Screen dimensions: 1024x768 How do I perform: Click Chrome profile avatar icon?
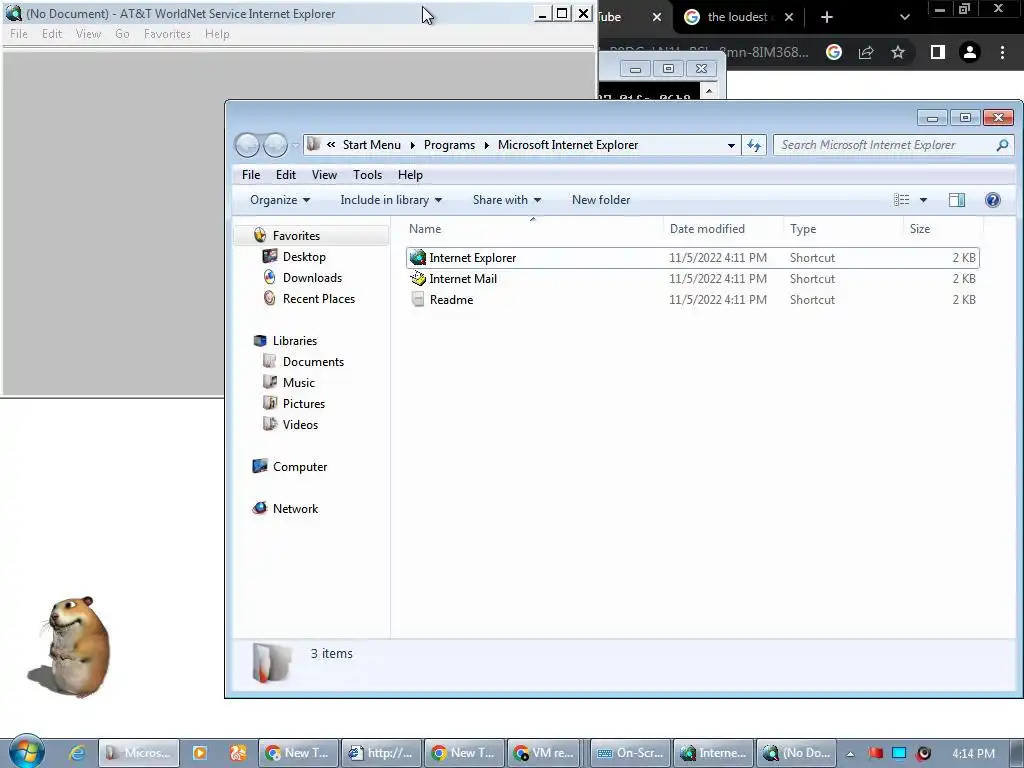click(970, 52)
